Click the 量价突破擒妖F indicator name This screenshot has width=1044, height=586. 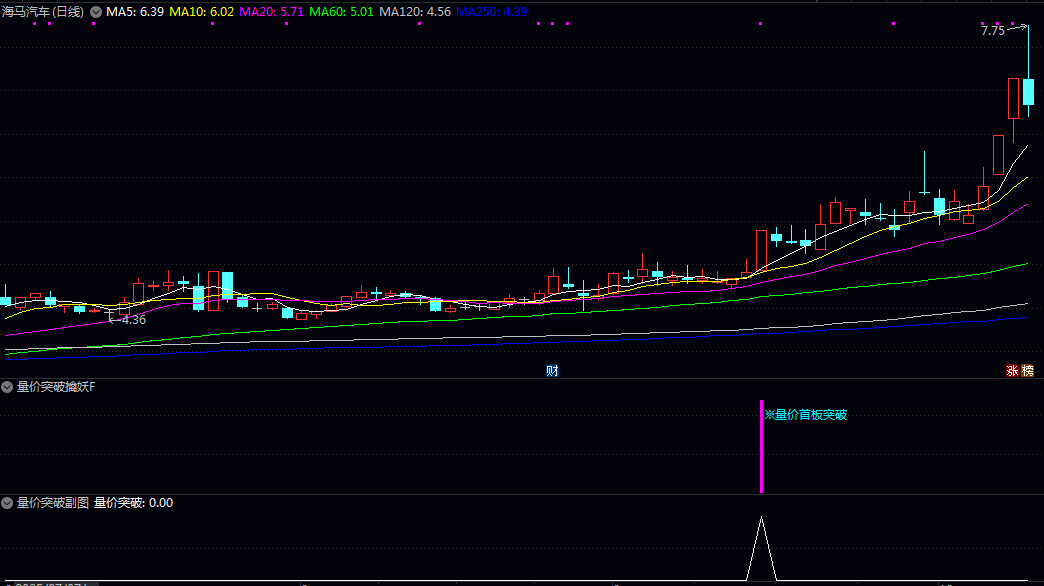[x=56, y=387]
